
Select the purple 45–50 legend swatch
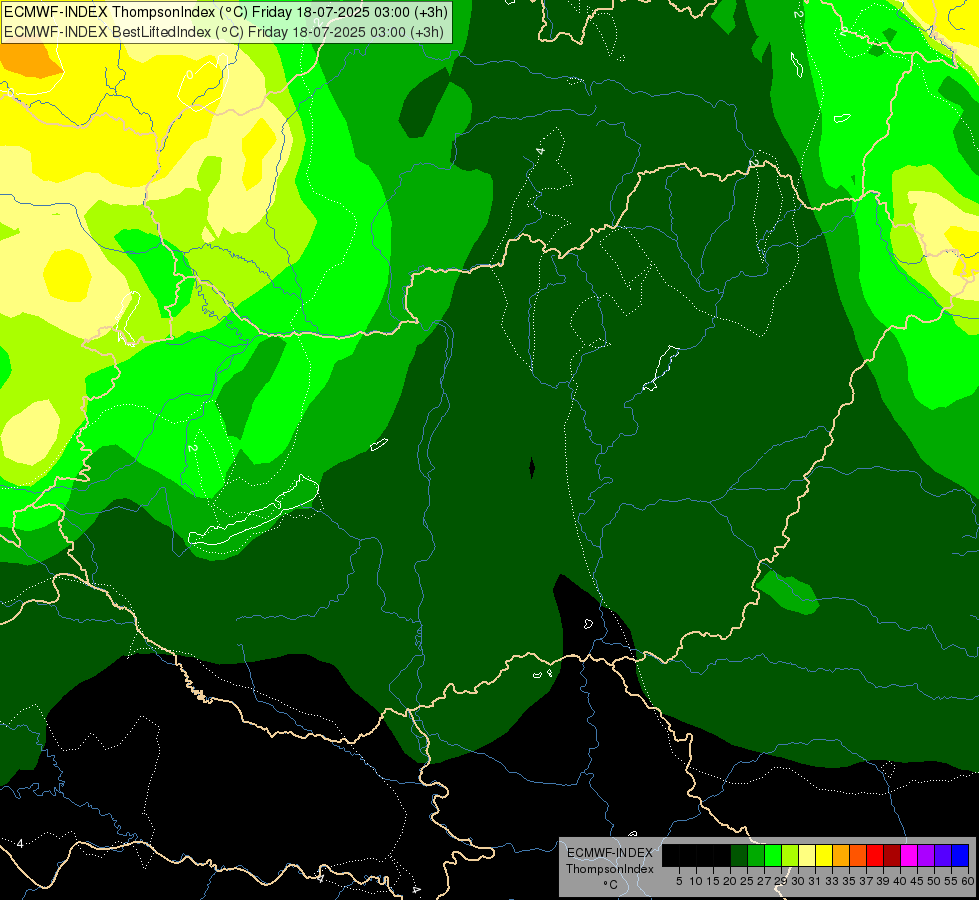point(926,855)
